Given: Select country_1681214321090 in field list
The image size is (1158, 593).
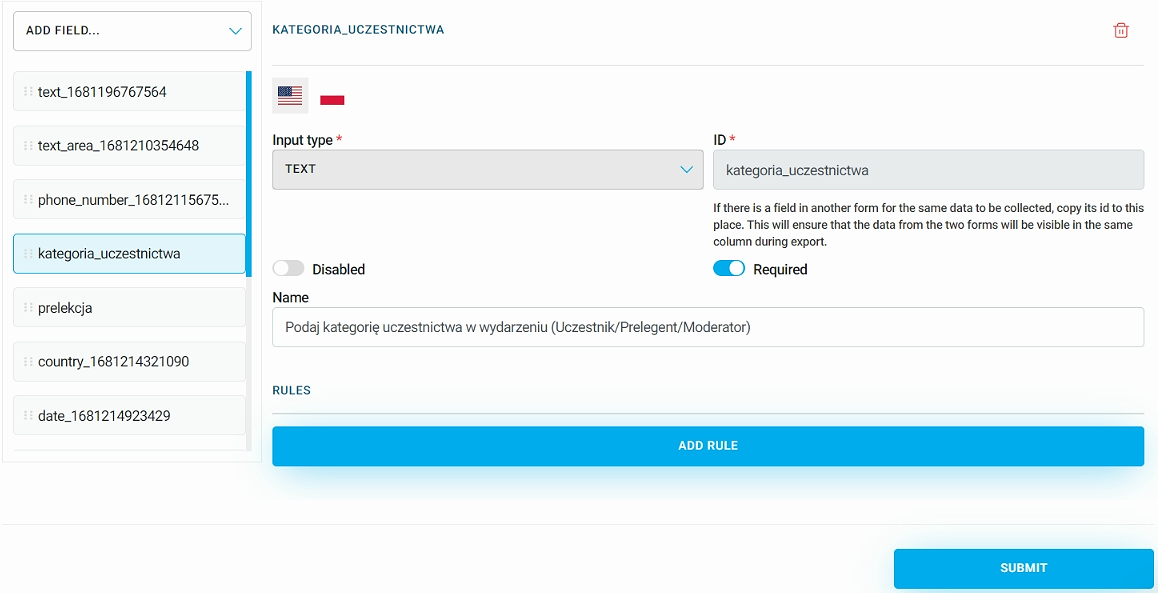Looking at the screenshot, I should pos(129,362).
